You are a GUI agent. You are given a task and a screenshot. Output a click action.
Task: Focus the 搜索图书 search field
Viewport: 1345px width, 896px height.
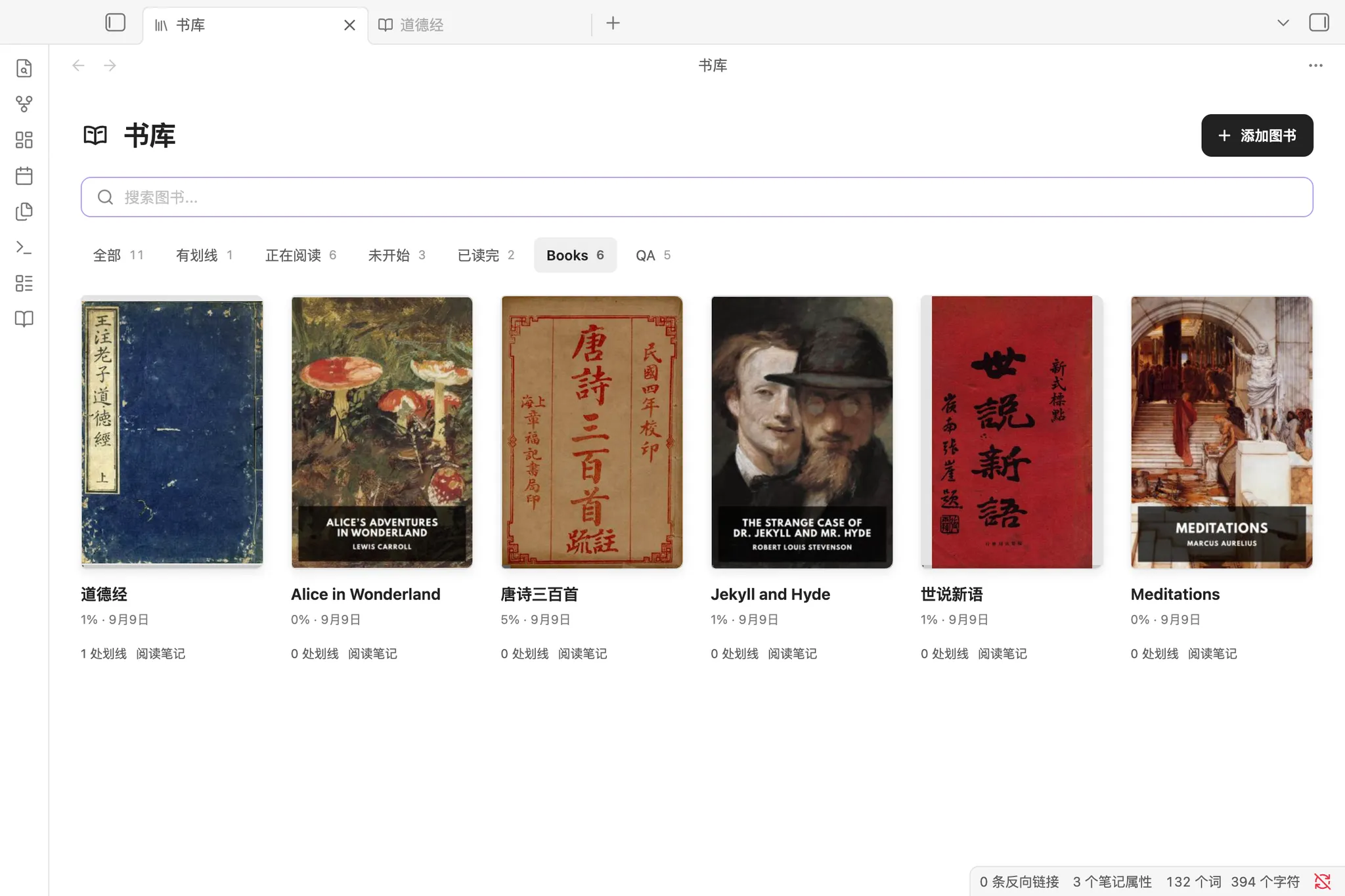(697, 197)
